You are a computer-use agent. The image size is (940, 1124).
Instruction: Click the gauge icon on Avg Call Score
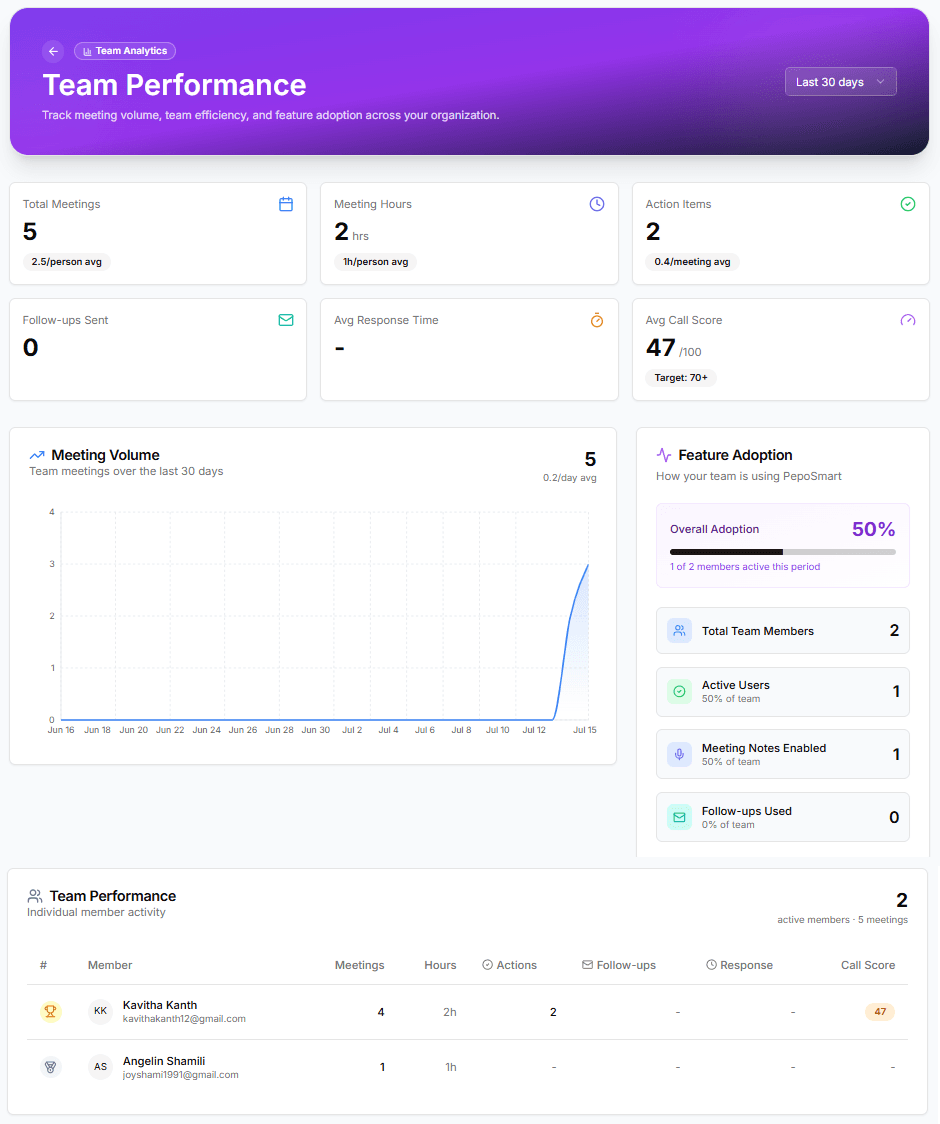tap(908, 320)
